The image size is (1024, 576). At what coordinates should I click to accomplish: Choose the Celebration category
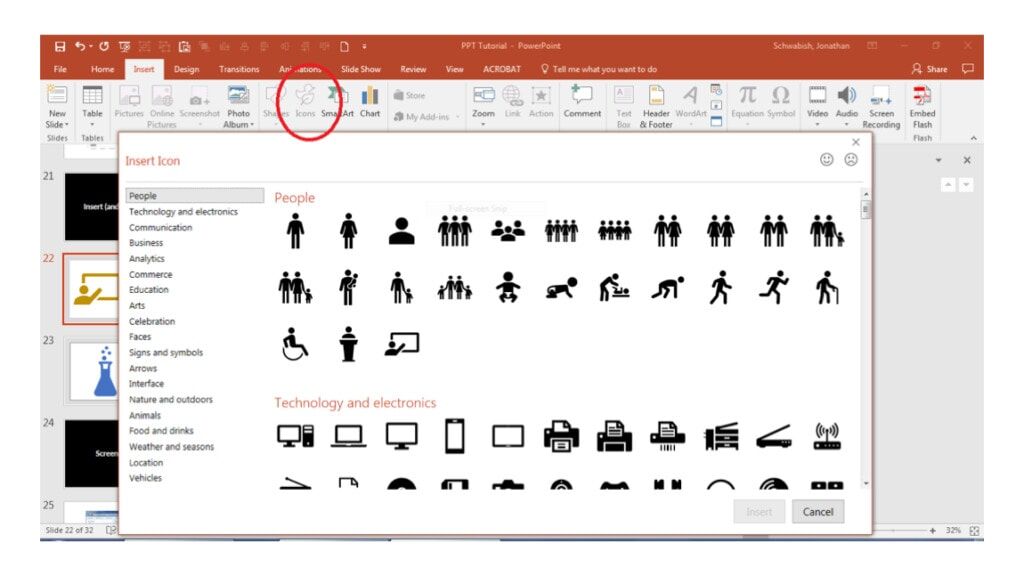(x=152, y=321)
